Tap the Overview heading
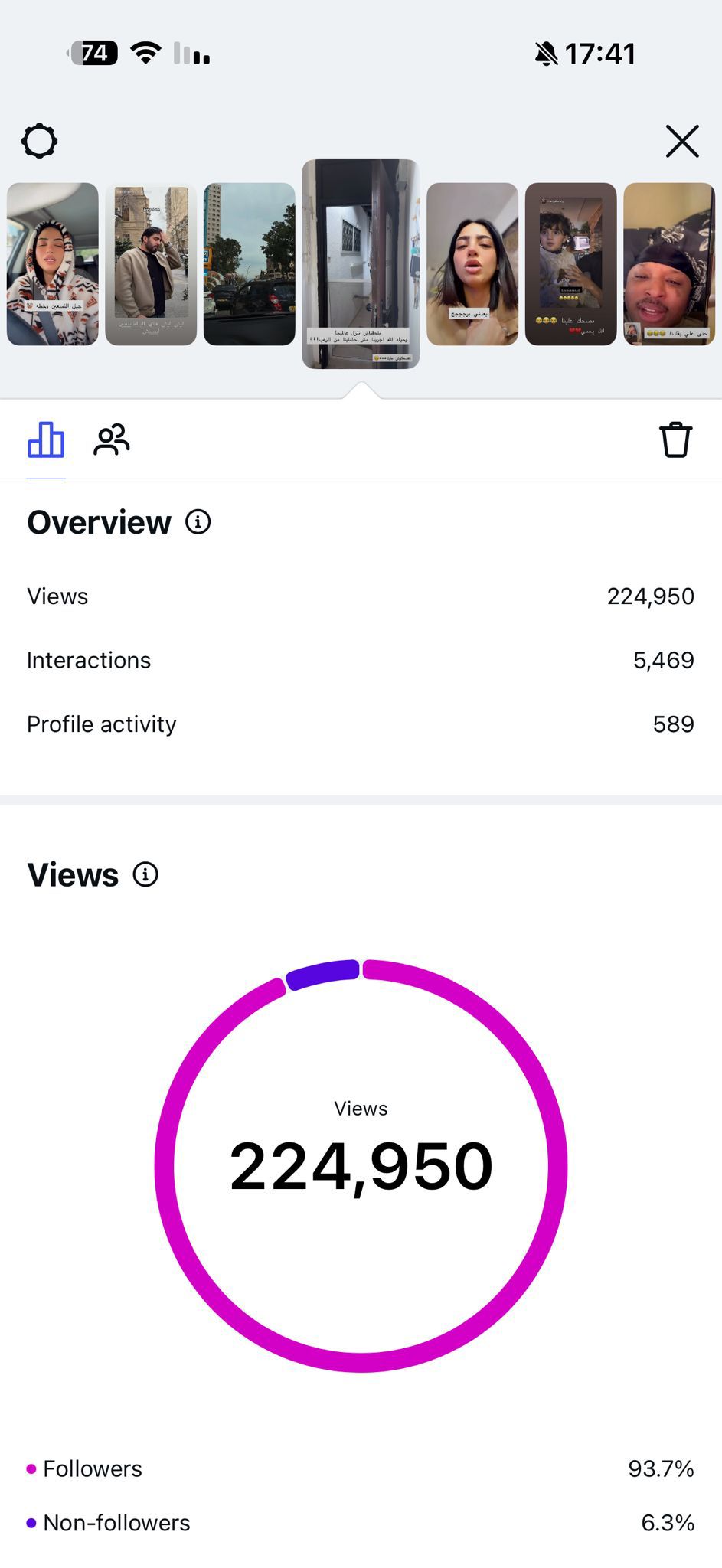 click(99, 522)
